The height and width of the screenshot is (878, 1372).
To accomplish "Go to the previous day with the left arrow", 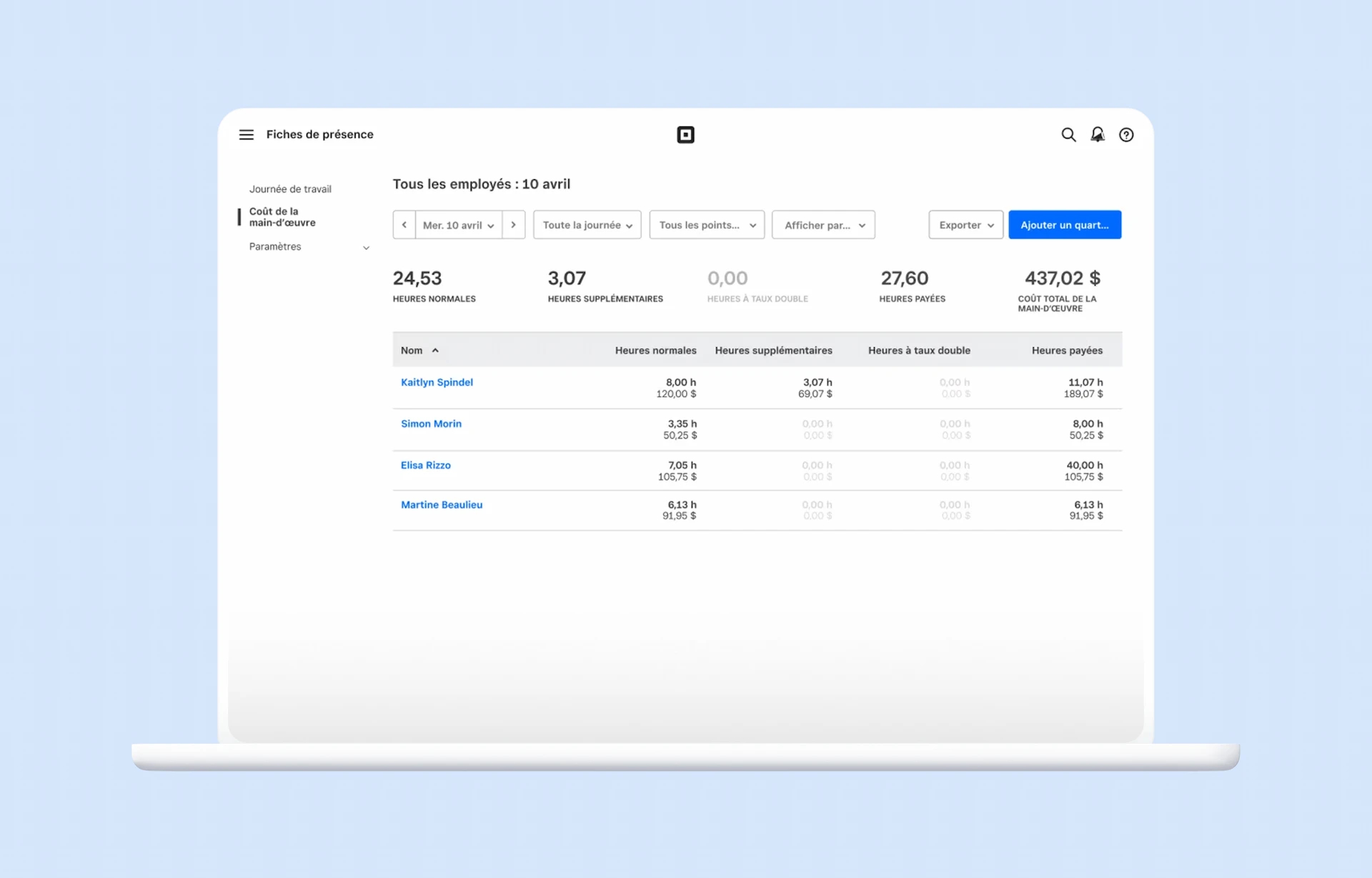I will pos(403,224).
